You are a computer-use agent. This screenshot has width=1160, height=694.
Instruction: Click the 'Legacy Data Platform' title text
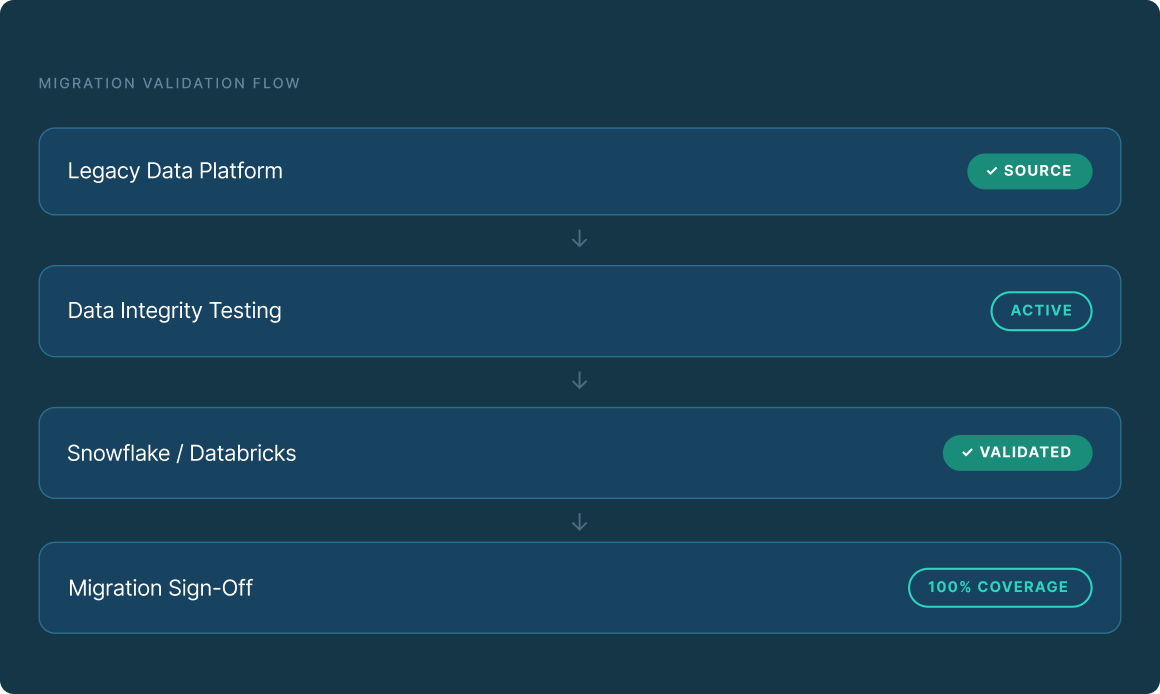175,171
